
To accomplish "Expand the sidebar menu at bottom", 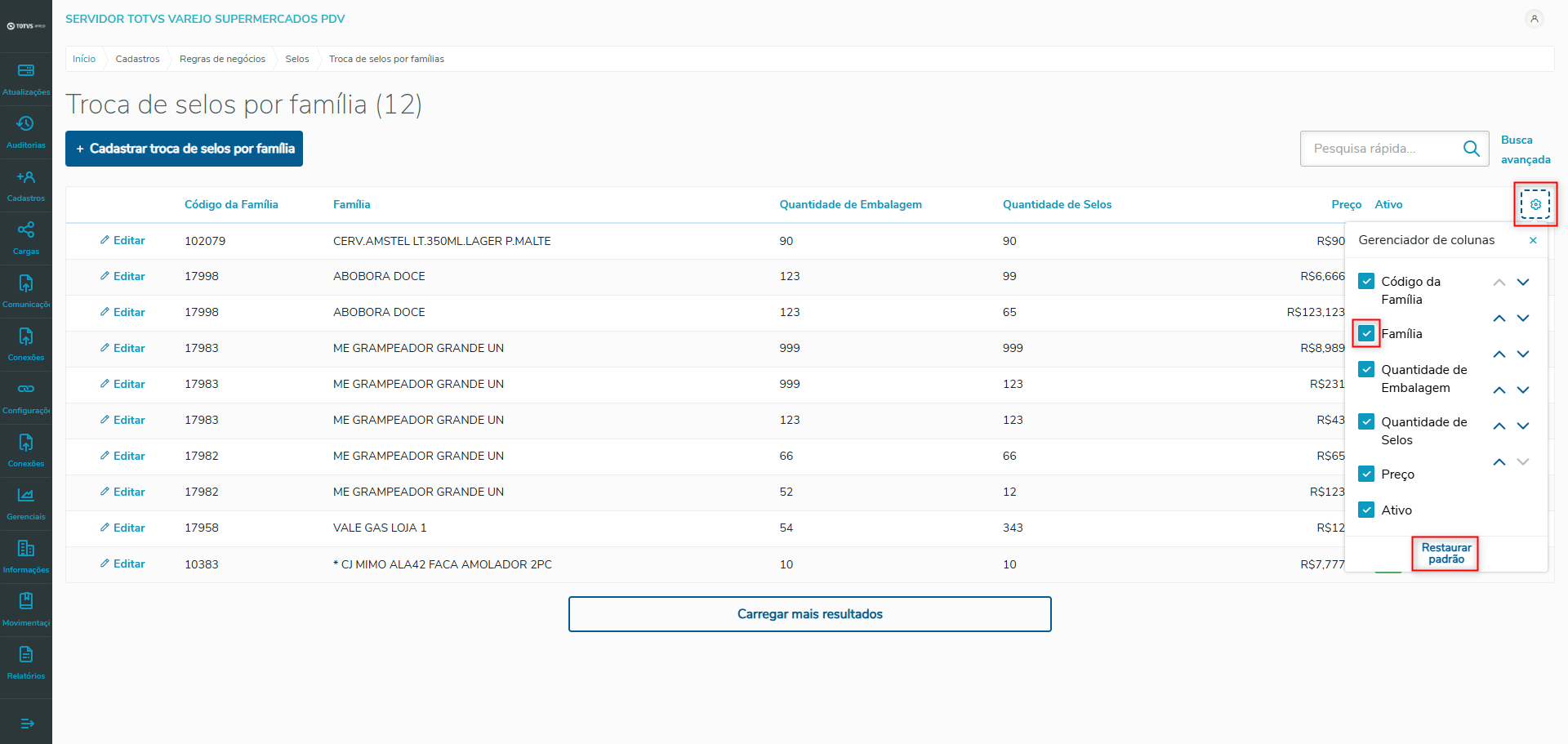I will tap(26, 724).
